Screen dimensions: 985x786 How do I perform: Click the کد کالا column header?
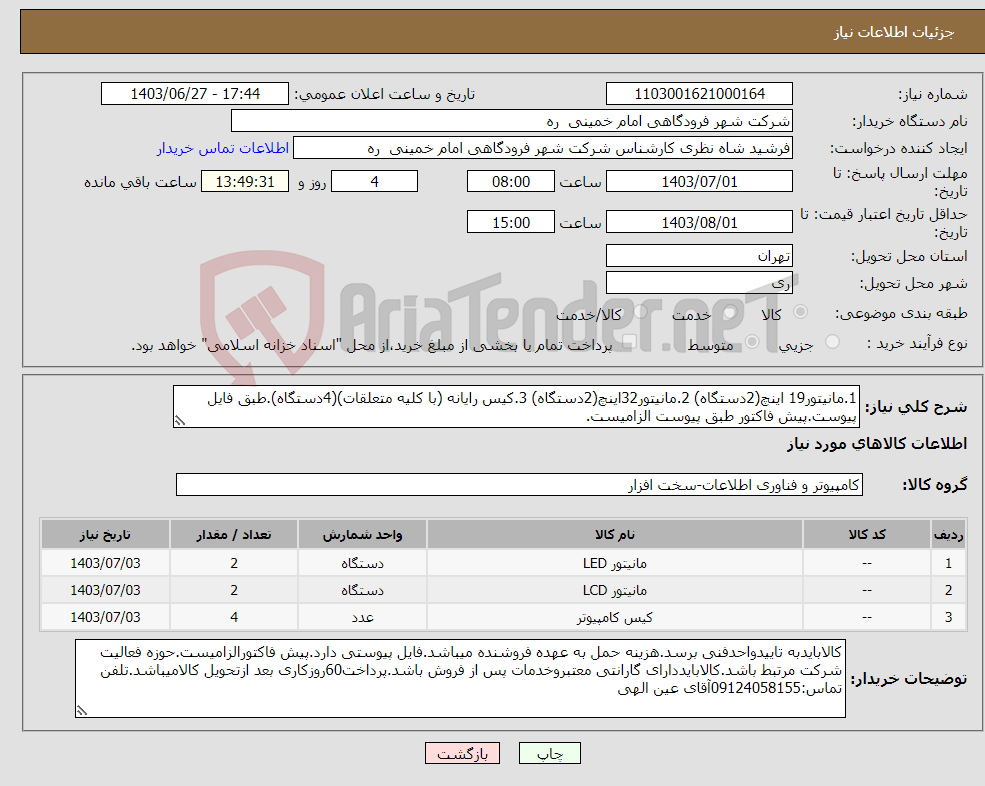pos(867,535)
